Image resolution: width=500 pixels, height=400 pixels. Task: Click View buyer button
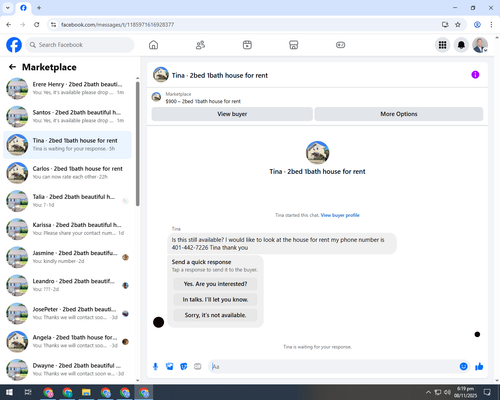click(232, 114)
